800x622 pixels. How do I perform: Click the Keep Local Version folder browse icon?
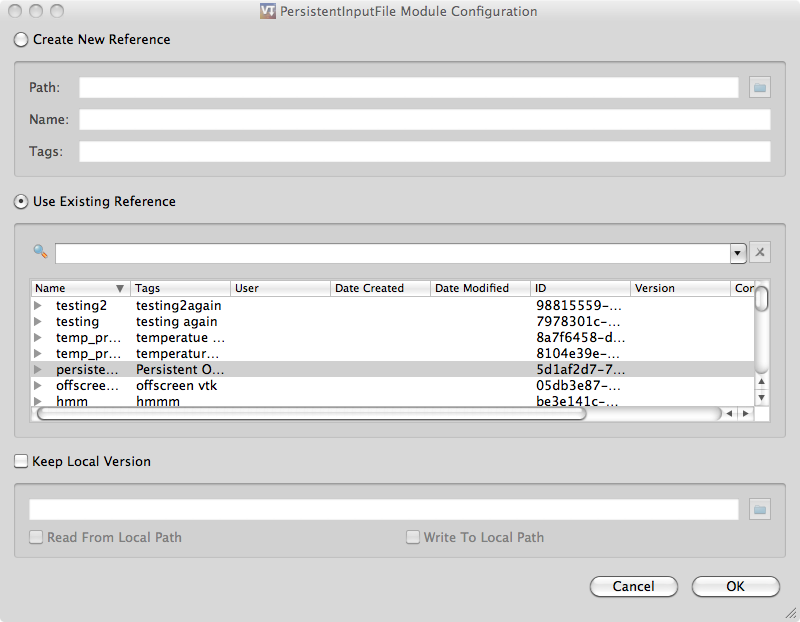tap(760, 510)
